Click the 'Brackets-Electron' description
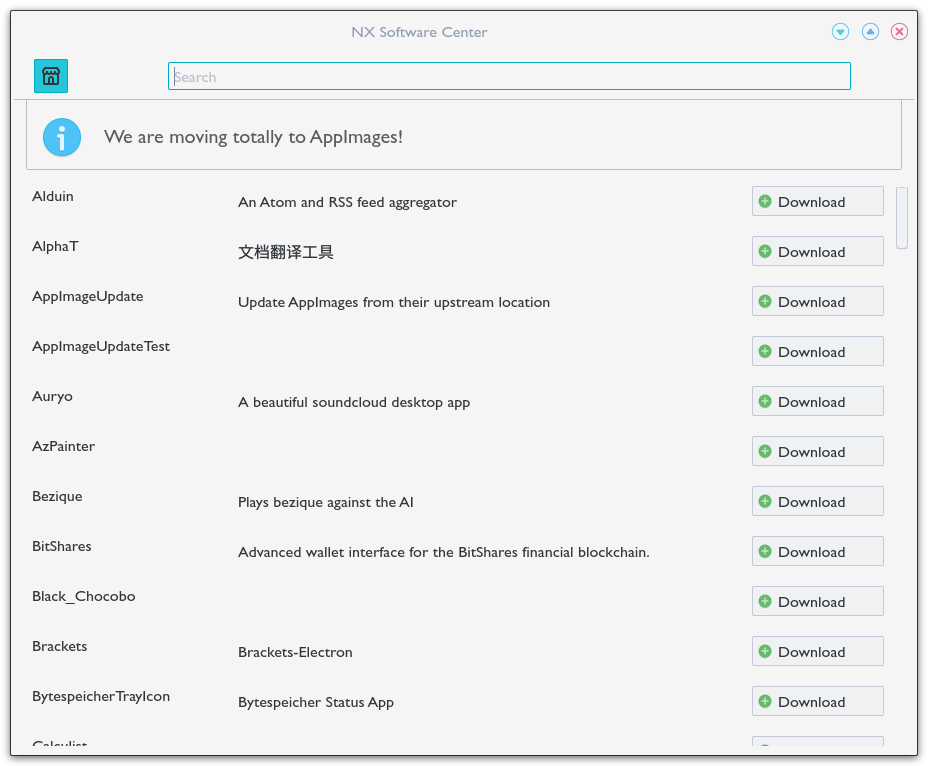The width and height of the screenshot is (928, 766). tap(295, 652)
